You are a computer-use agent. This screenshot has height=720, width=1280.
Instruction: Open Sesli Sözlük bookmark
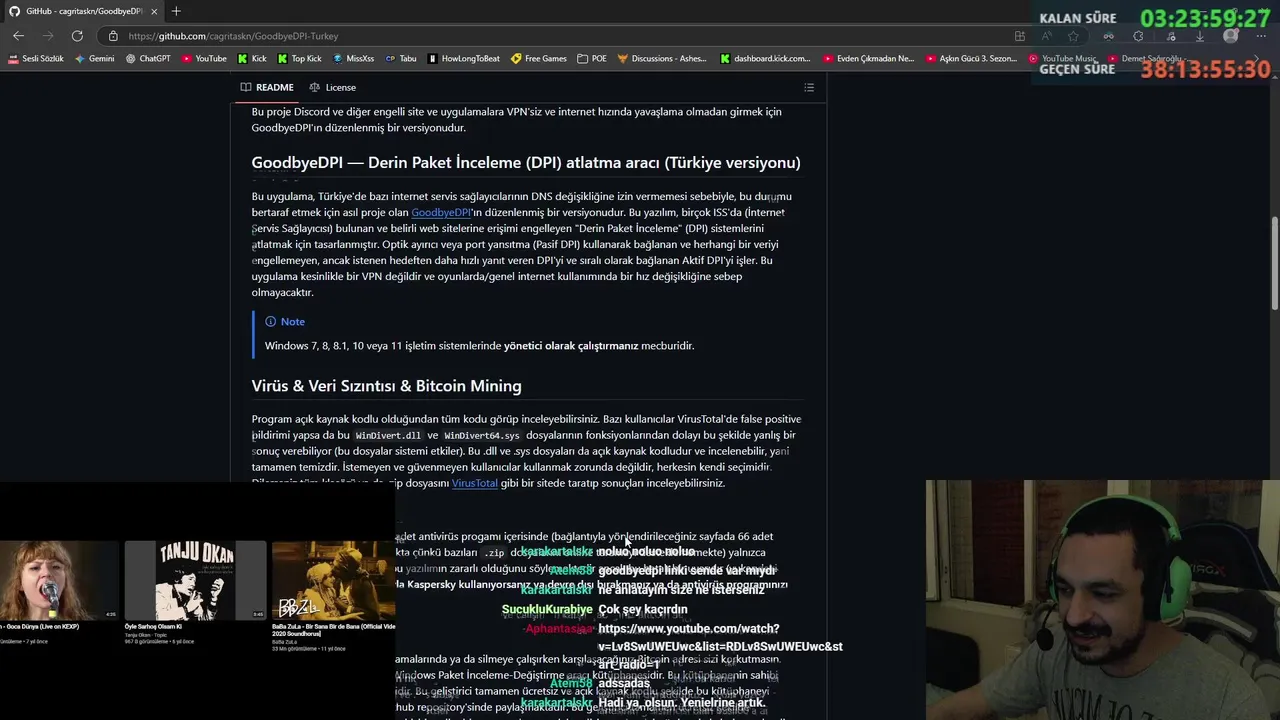(x=35, y=58)
